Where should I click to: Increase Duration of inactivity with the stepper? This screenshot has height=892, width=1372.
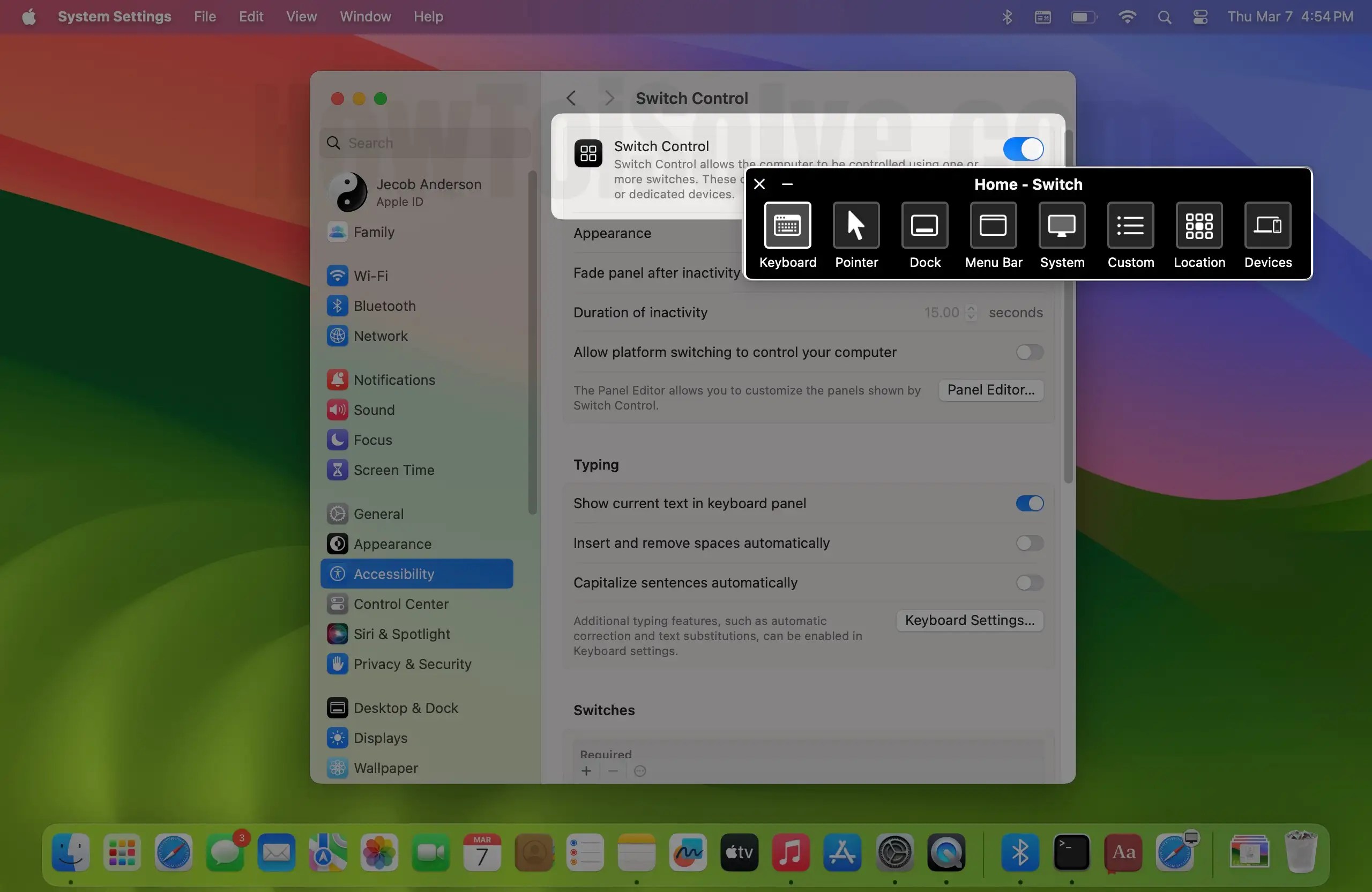(971, 308)
